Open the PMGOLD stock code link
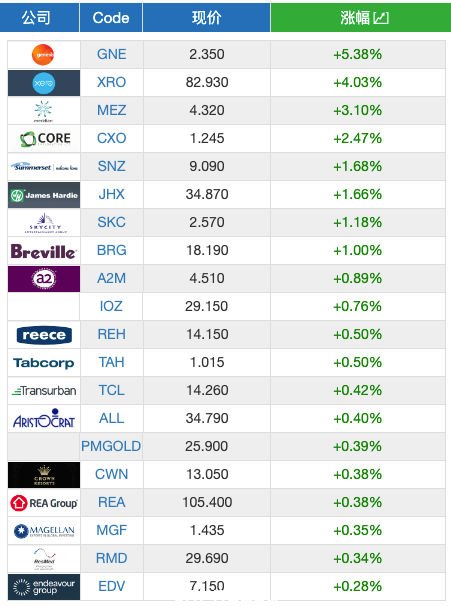Screen dimensions: 451x606 point(111,446)
